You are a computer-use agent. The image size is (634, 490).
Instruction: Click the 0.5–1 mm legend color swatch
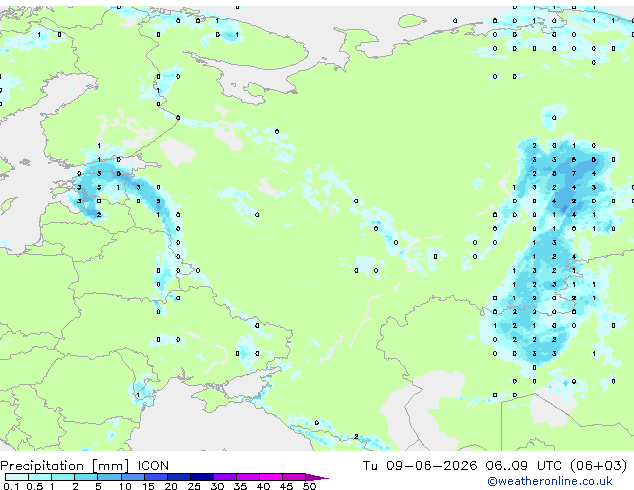pyautogui.click(x=40, y=477)
